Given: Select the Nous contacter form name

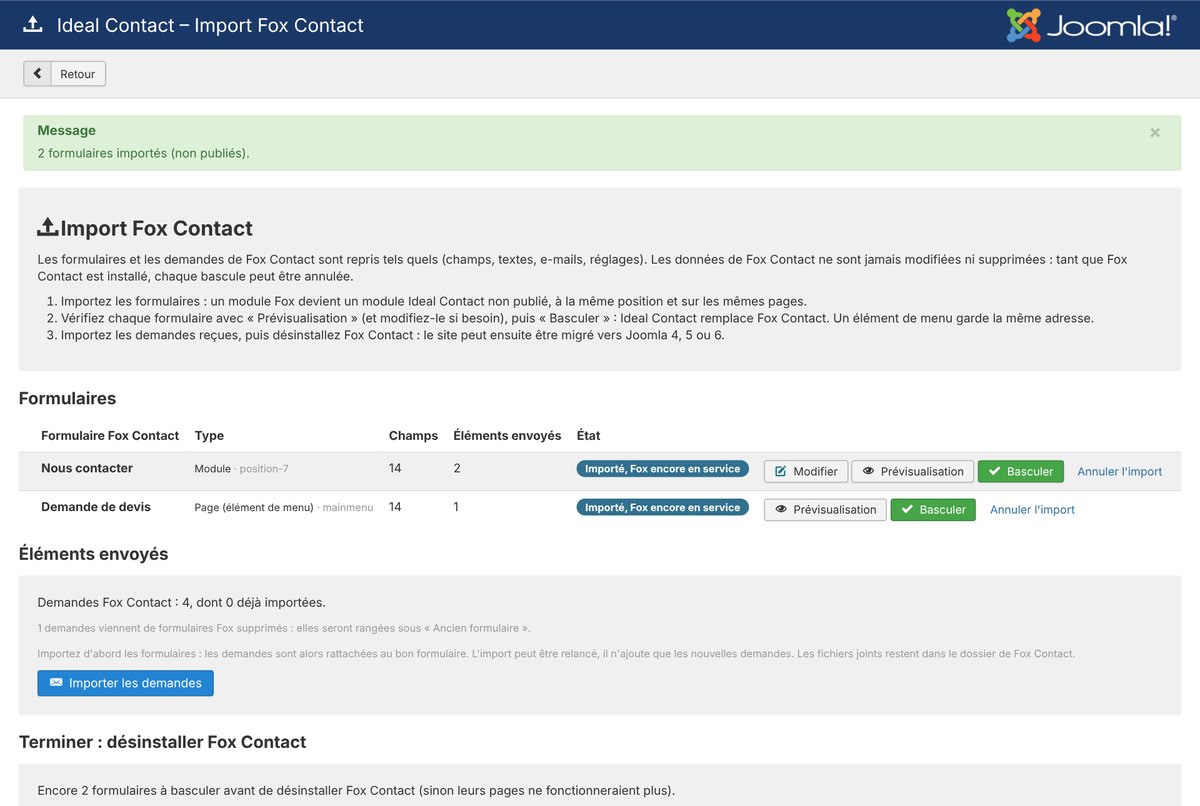Looking at the screenshot, I should point(87,468).
